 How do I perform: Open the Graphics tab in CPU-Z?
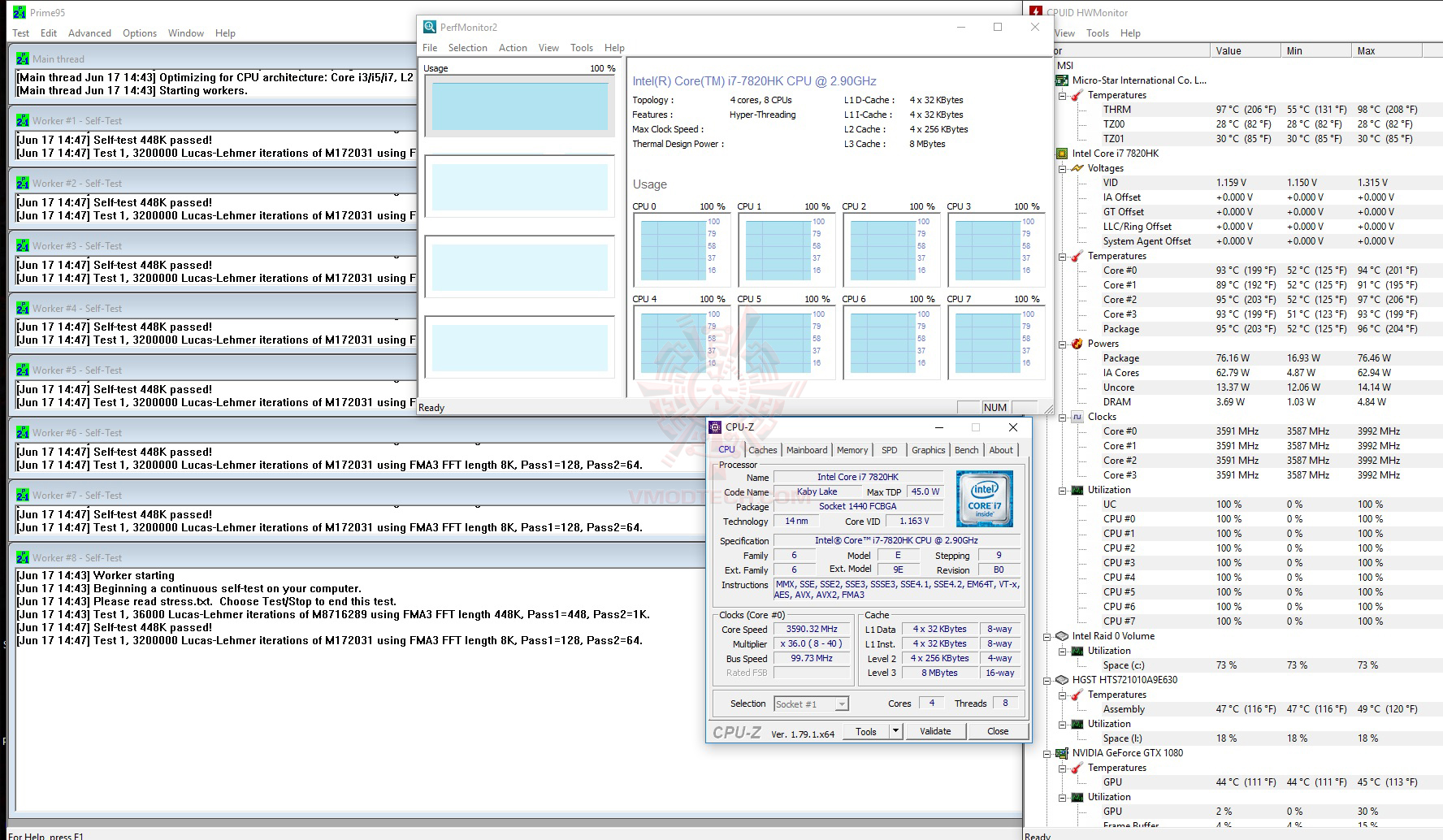point(929,450)
